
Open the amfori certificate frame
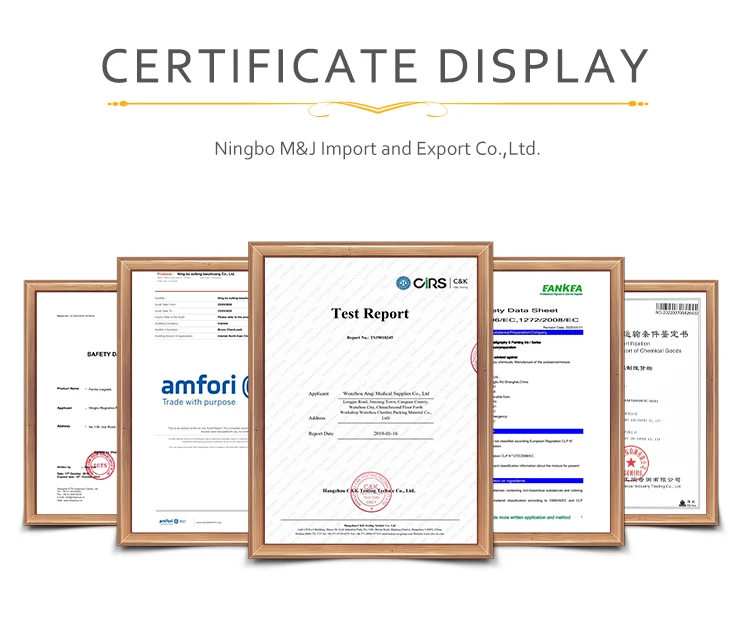click(x=183, y=402)
